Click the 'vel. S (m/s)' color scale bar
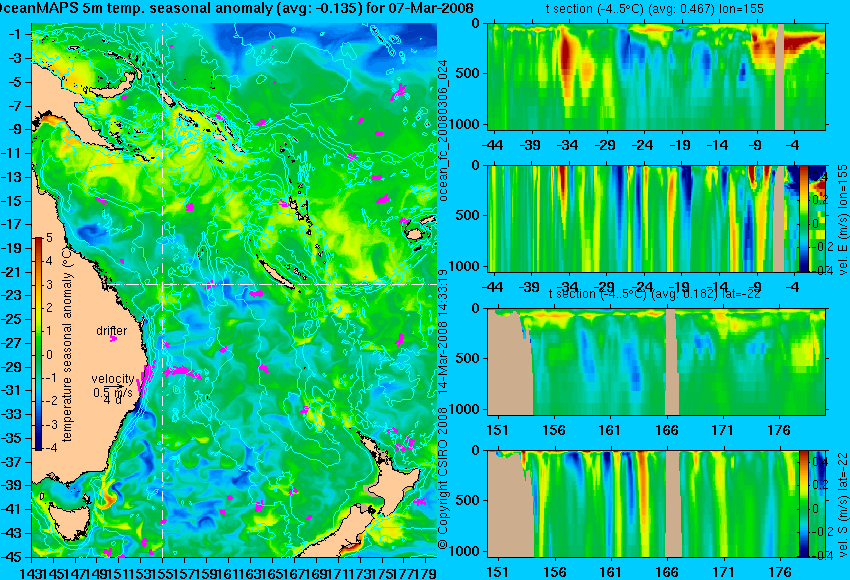The height and width of the screenshot is (580, 850). click(x=803, y=504)
